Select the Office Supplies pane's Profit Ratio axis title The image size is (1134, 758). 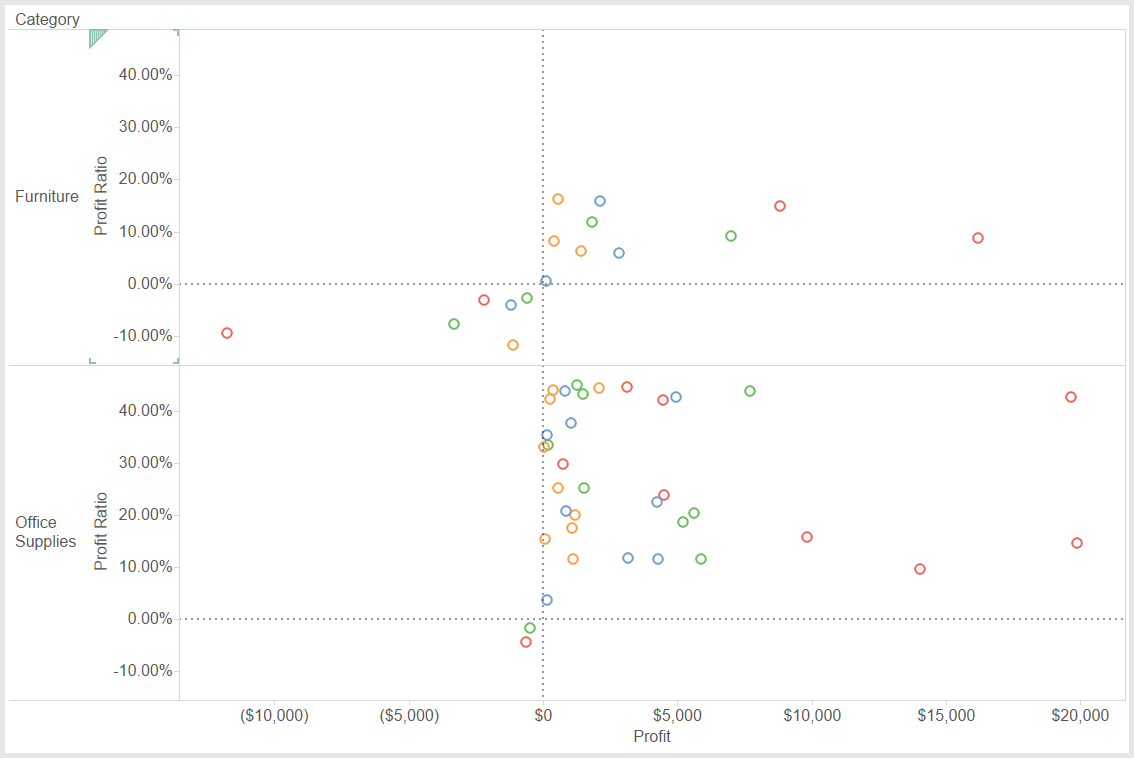click(101, 531)
